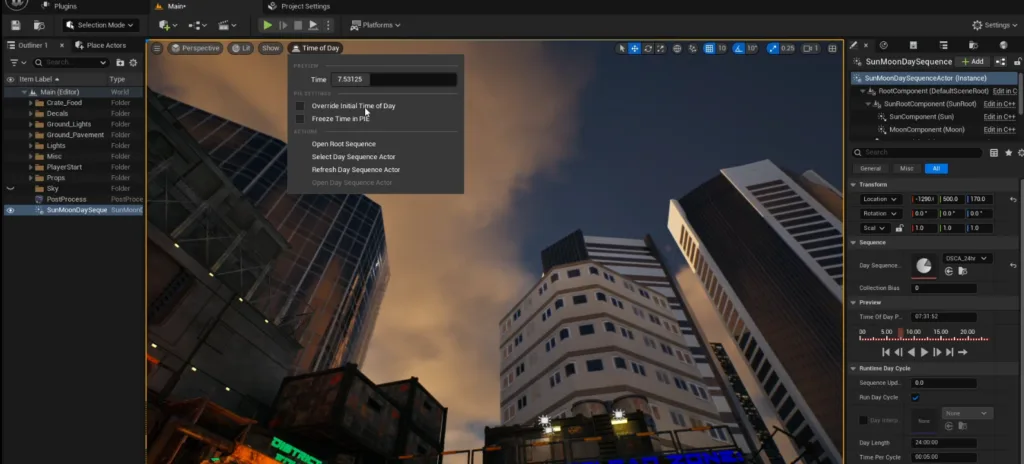
Task: Click the Time Of Day preview timeline ruler
Action: click(924, 335)
